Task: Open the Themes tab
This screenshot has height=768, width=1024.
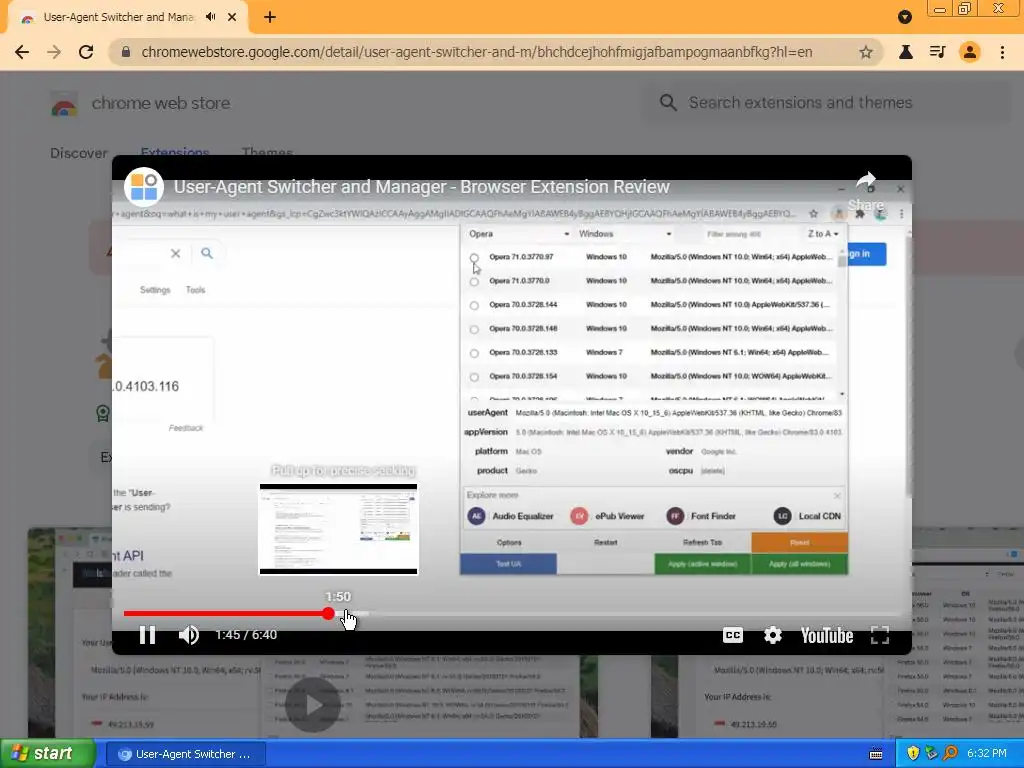Action: coord(267,151)
